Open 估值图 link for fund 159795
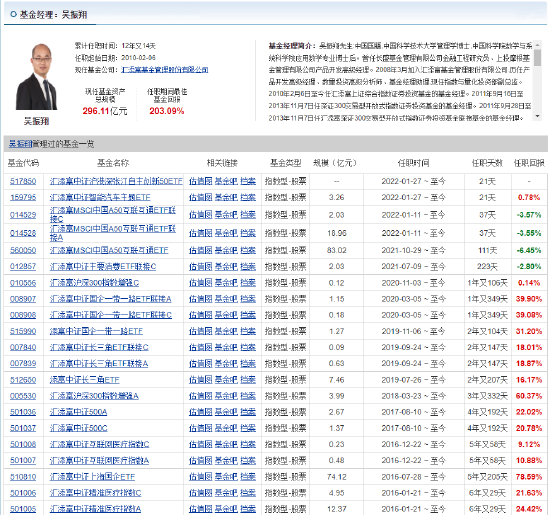Image resolution: width=550 pixels, height=515 pixels. [x=201, y=198]
